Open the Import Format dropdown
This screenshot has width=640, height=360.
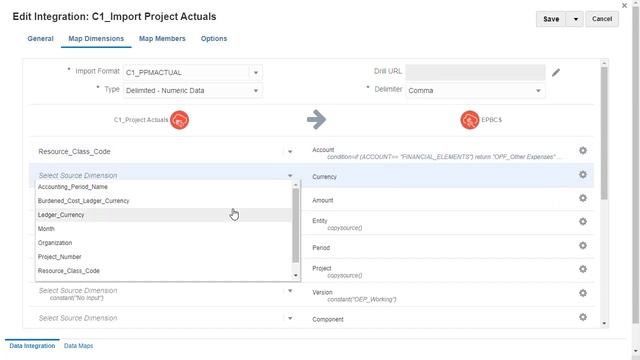(x=256, y=73)
